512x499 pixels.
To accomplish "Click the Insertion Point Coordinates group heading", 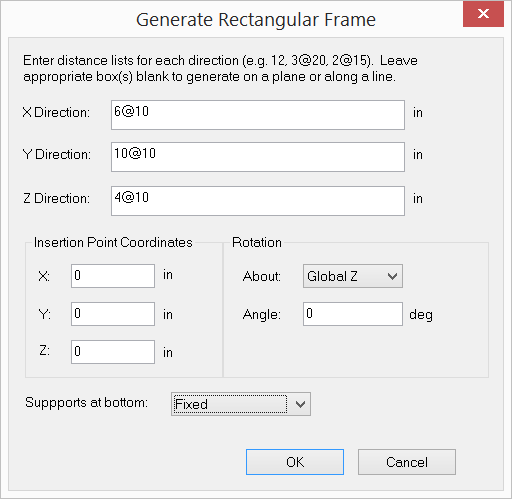I will click(x=113, y=242).
